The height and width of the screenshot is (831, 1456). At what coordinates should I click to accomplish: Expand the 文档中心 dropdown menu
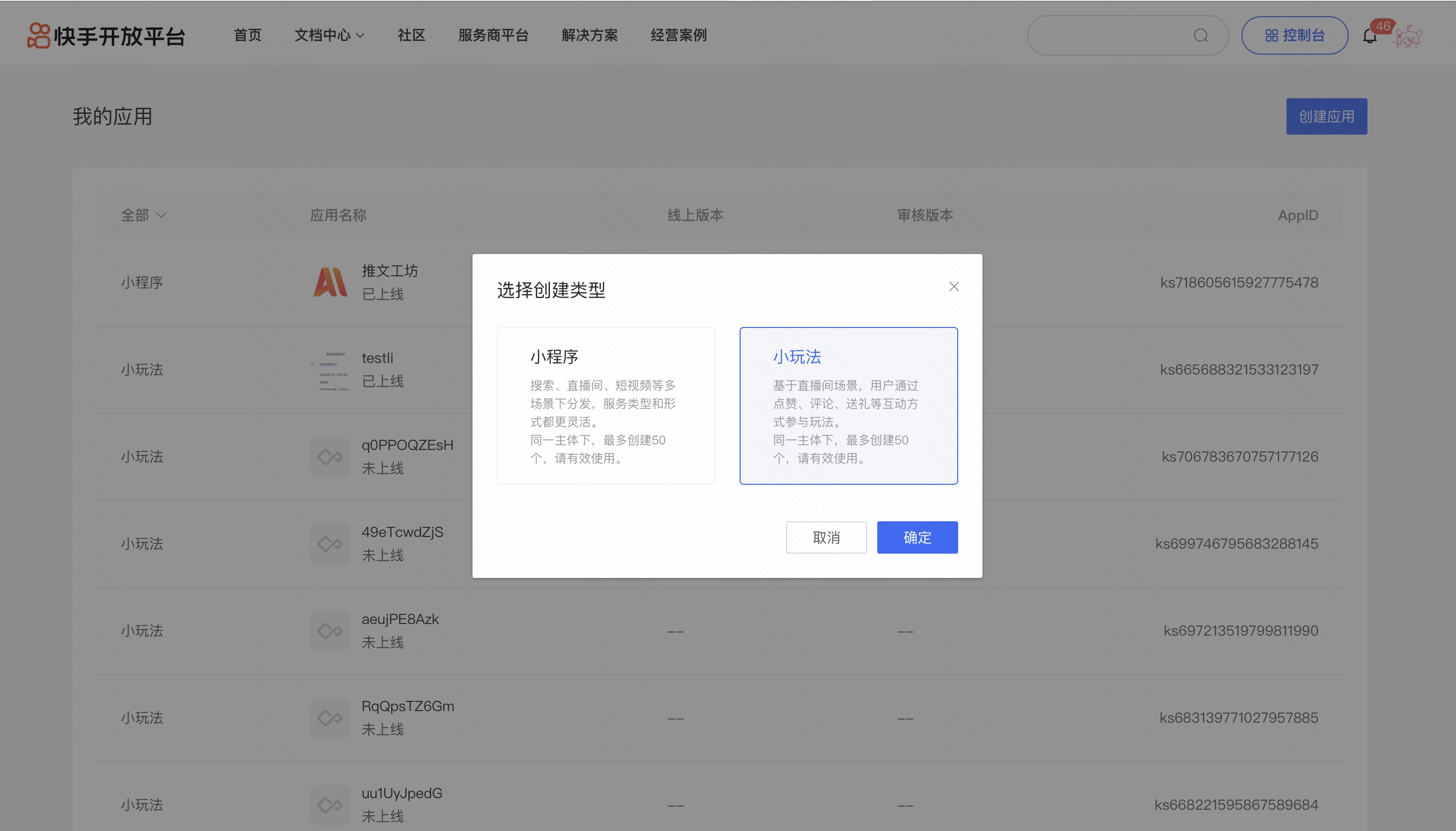click(329, 35)
